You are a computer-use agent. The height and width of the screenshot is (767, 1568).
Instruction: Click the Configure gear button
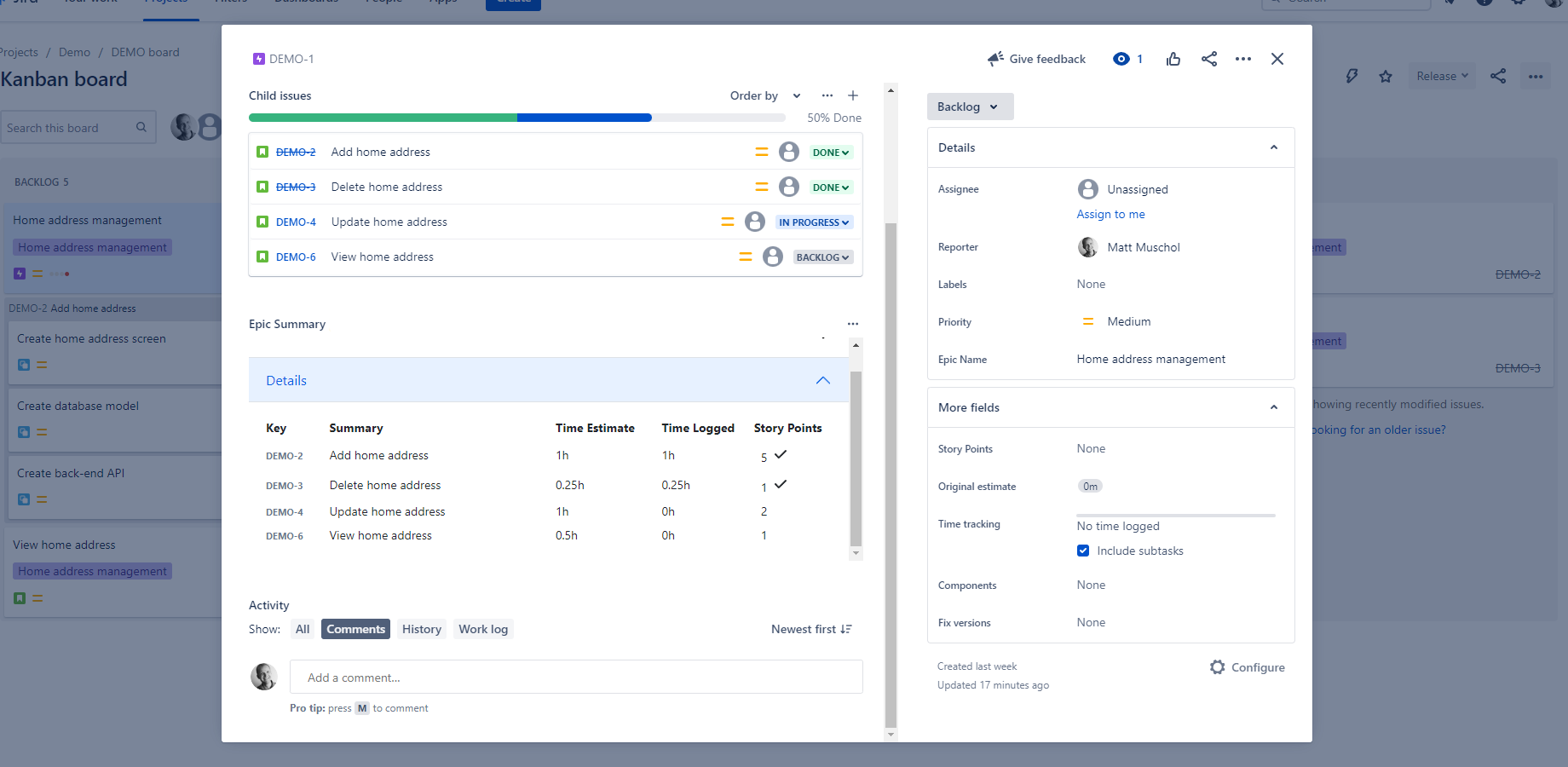(1248, 667)
